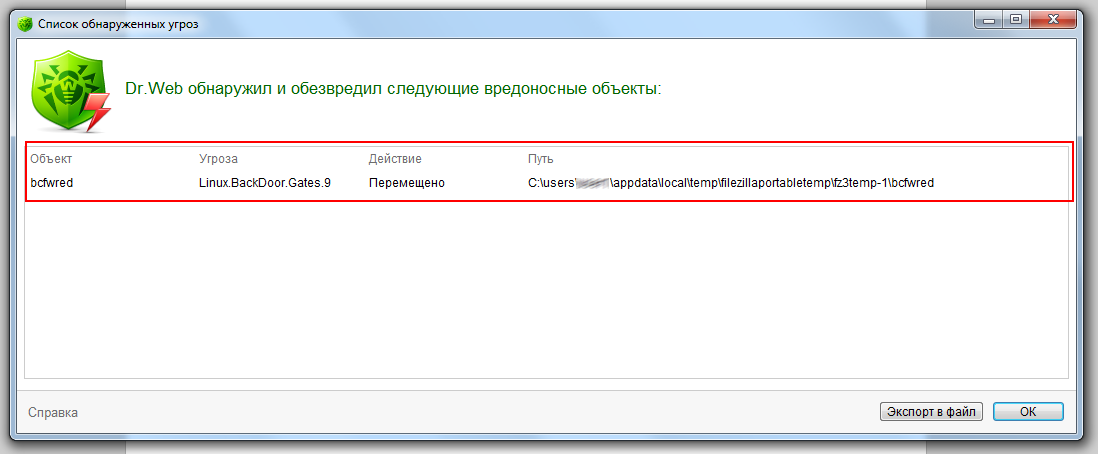Click the filezillaportabletemp file path

coord(731,184)
